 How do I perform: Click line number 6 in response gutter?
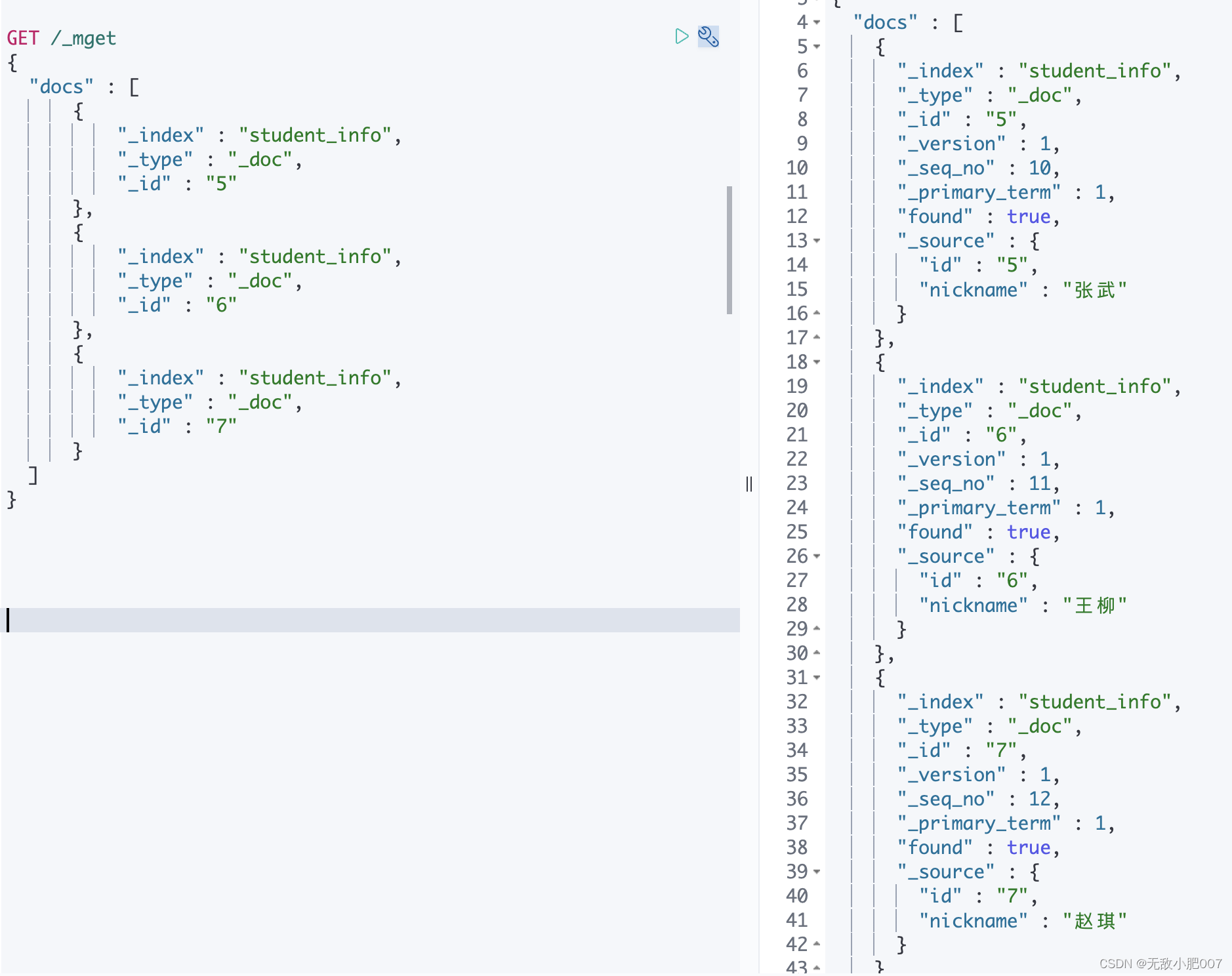coord(802,71)
